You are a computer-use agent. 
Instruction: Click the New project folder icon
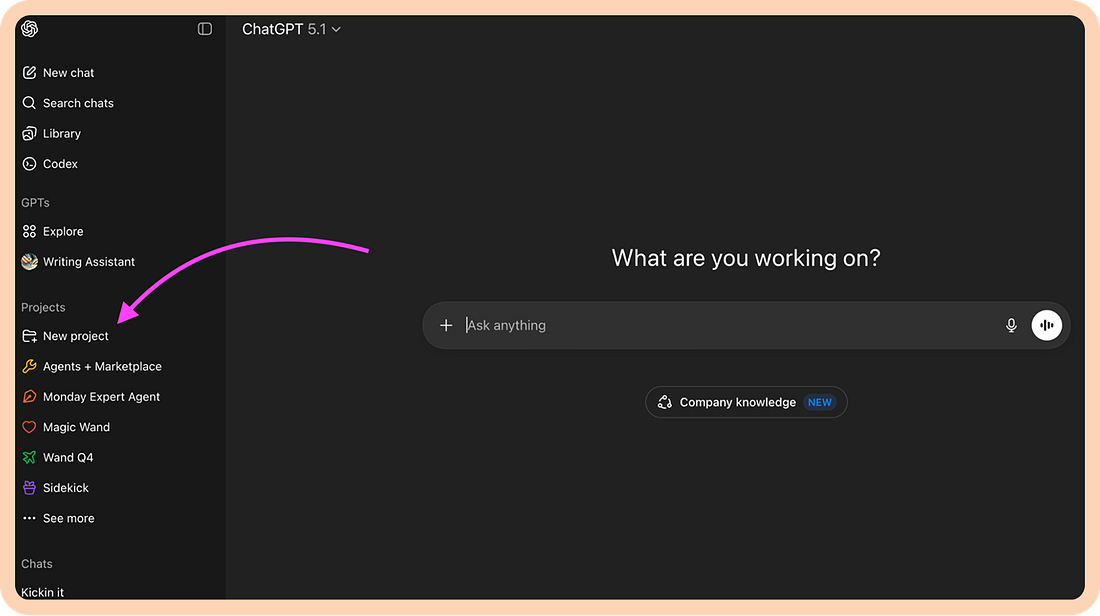tap(29, 336)
